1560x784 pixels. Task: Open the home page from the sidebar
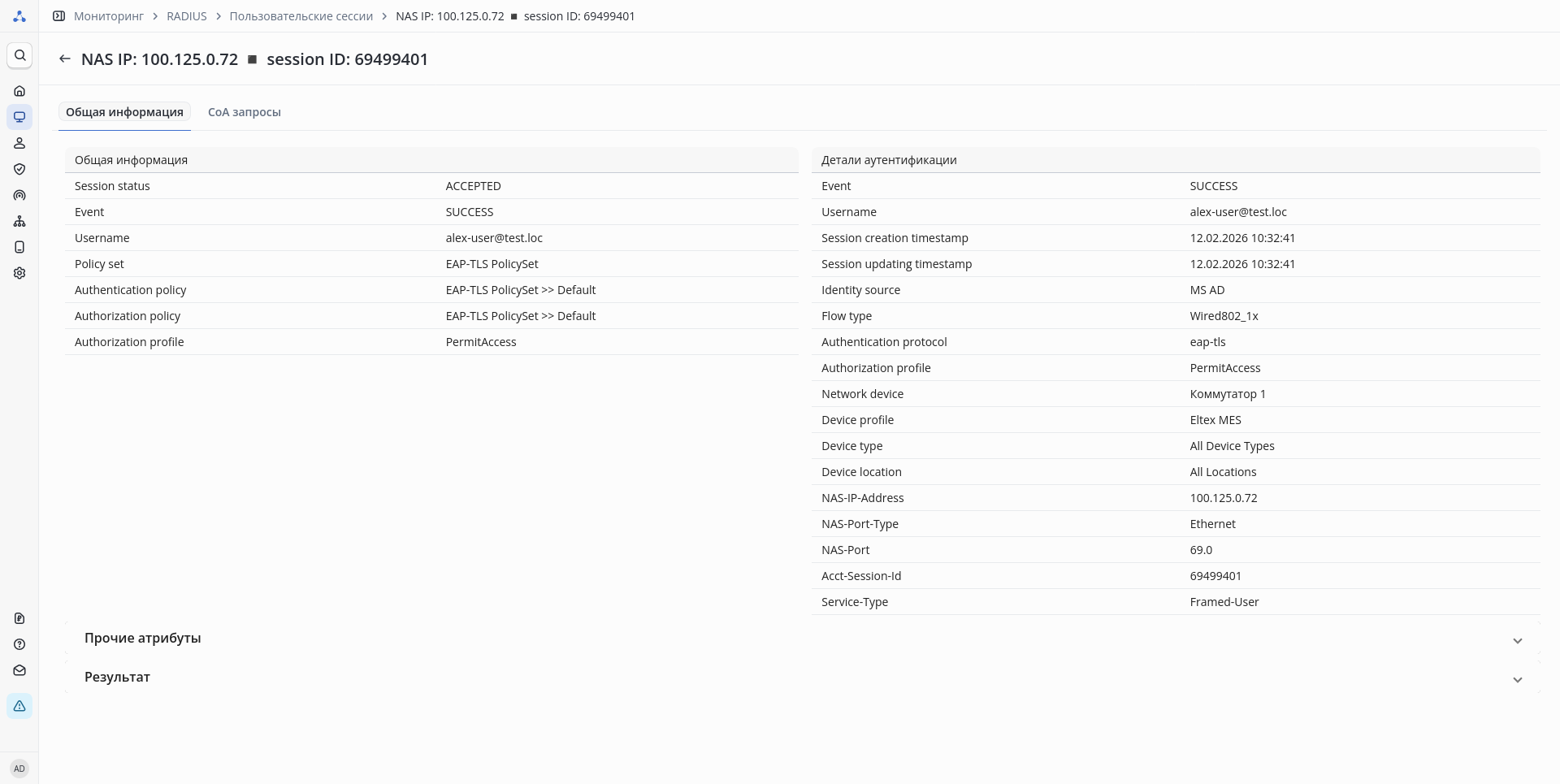tap(19, 91)
